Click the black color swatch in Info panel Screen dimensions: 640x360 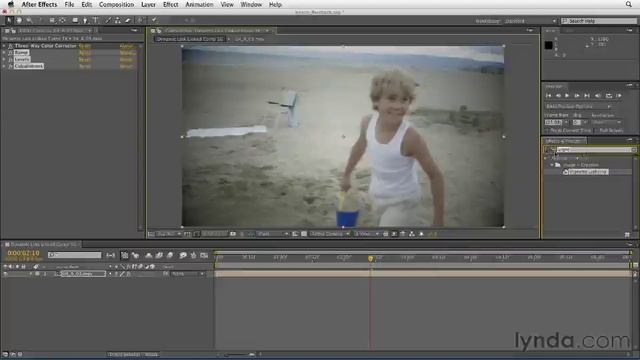coord(549,45)
